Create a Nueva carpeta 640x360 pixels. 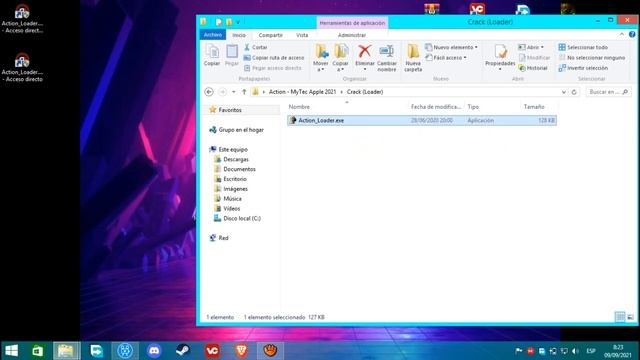tap(413, 58)
